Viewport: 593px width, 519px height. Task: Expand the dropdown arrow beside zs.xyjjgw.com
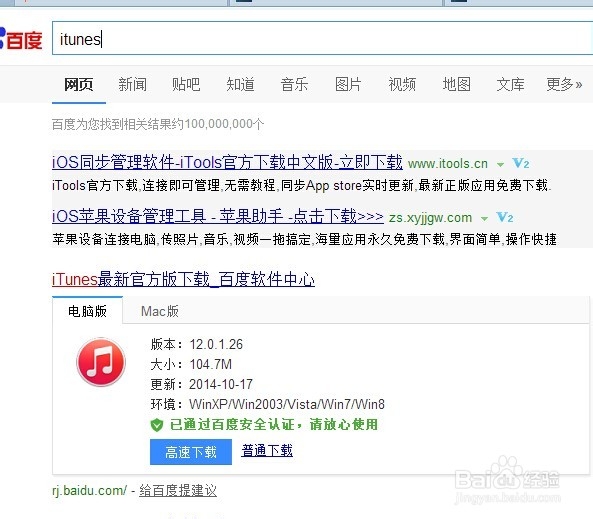point(484,219)
